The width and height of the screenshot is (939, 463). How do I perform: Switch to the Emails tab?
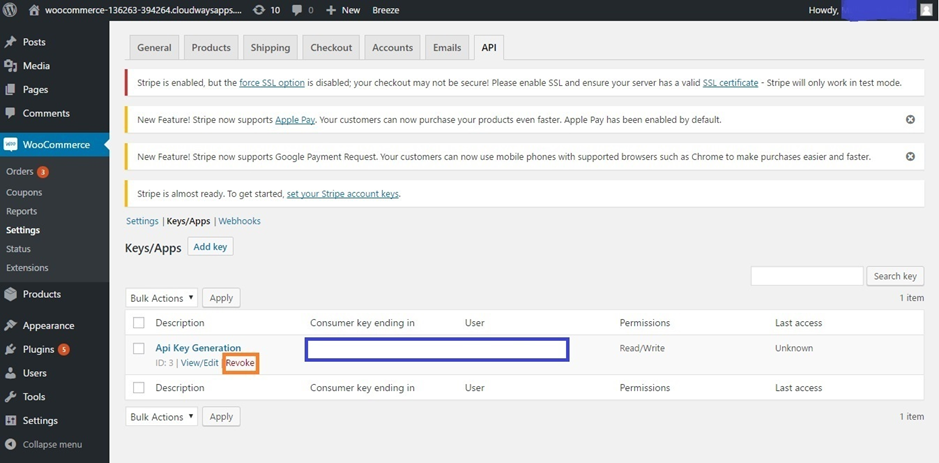pos(447,47)
